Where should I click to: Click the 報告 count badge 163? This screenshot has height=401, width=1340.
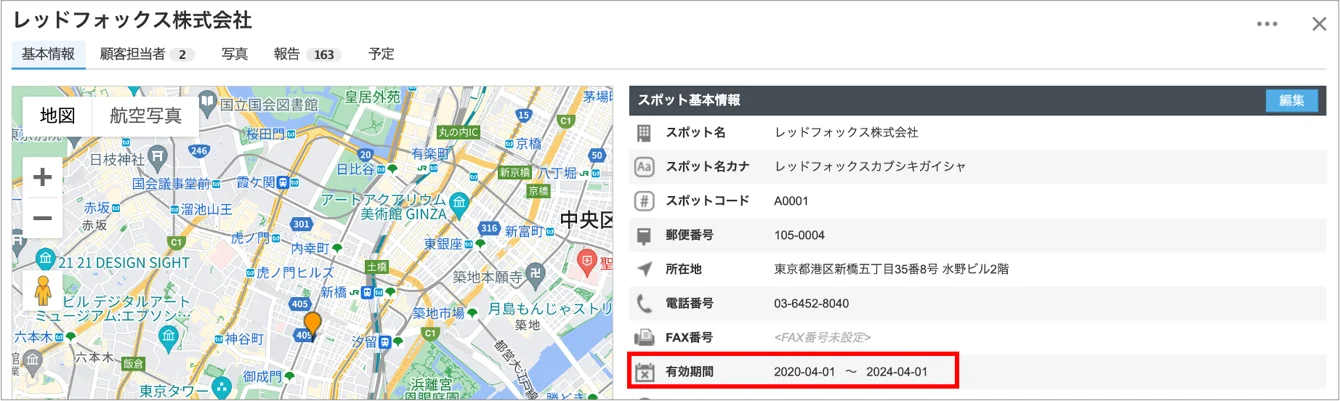click(323, 55)
